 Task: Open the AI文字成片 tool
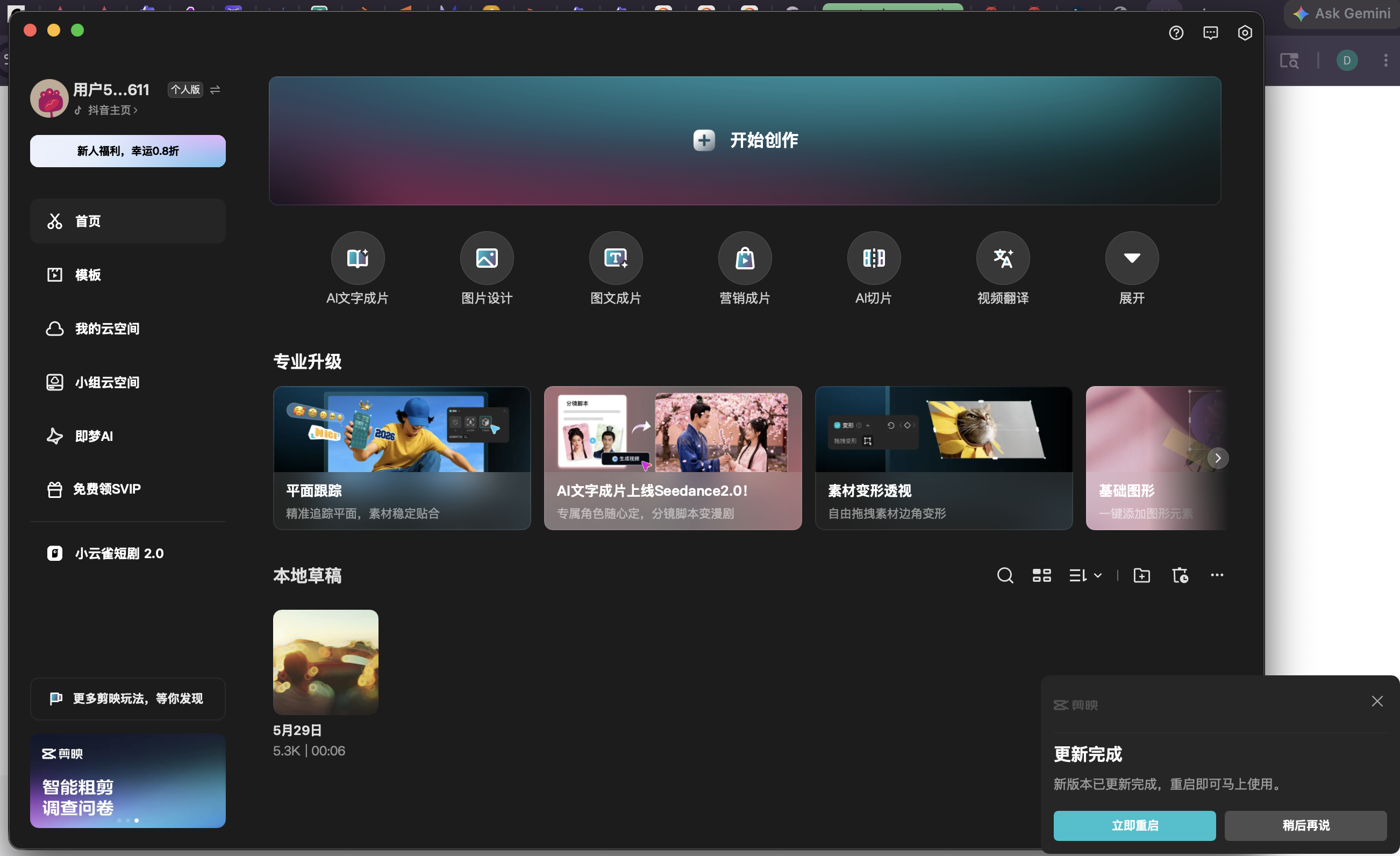tap(358, 268)
